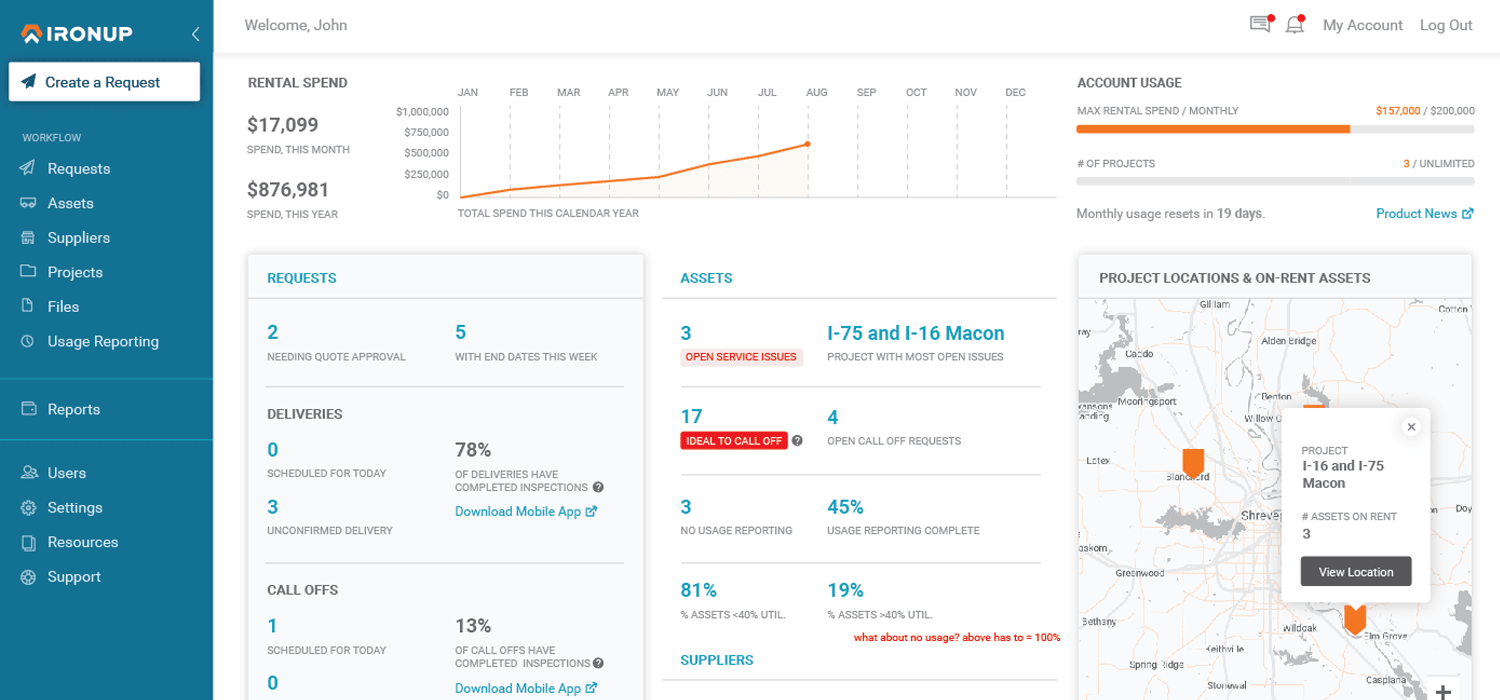Open I-75 and I-16 Macon project link
This screenshot has width=1500, height=700.
[x=916, y=333]
